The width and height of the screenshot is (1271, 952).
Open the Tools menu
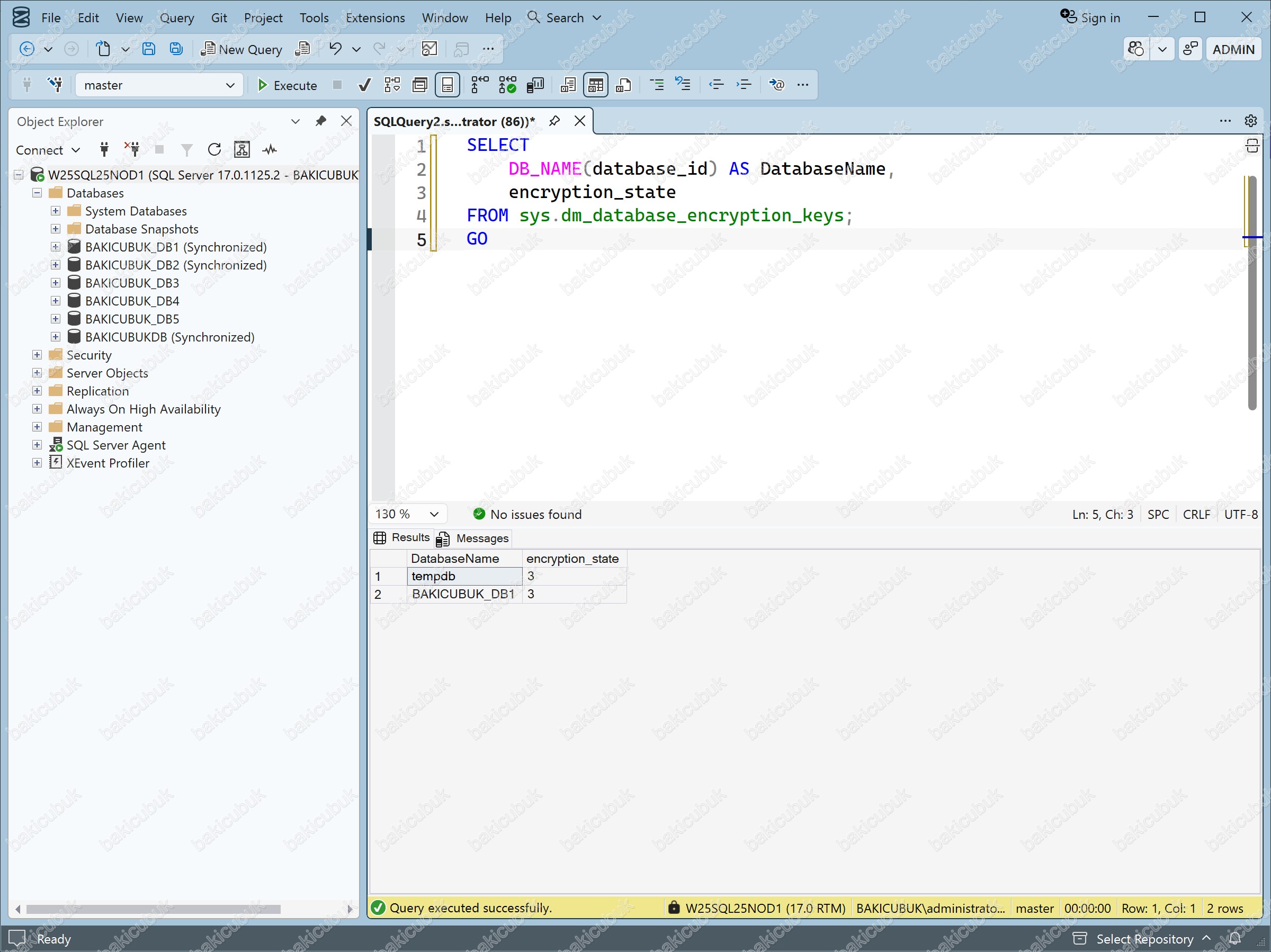click(314, 18)
